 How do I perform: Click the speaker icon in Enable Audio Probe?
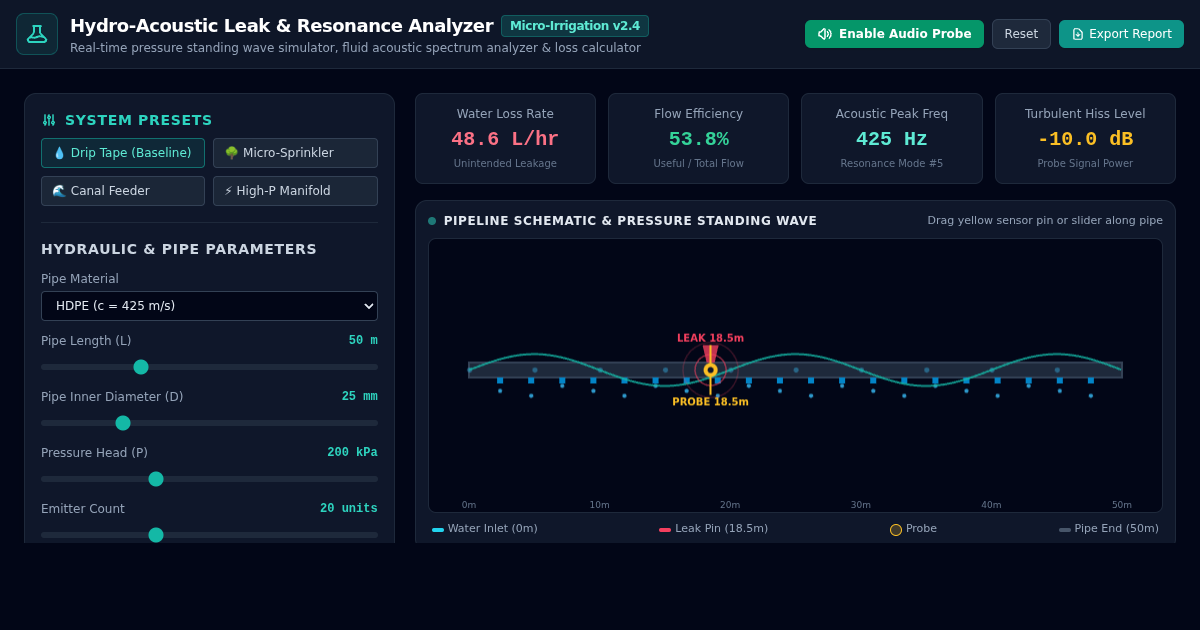coord(825,34)
